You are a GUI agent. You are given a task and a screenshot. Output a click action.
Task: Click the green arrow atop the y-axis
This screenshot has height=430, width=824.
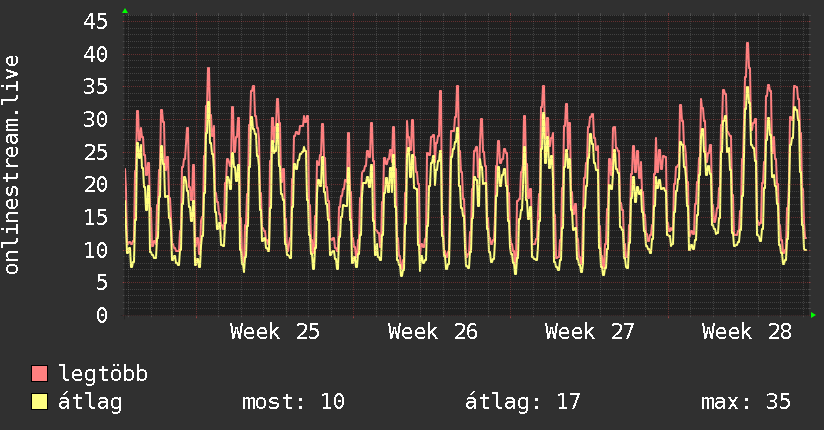pyautogui.click(x=125, y=11)
